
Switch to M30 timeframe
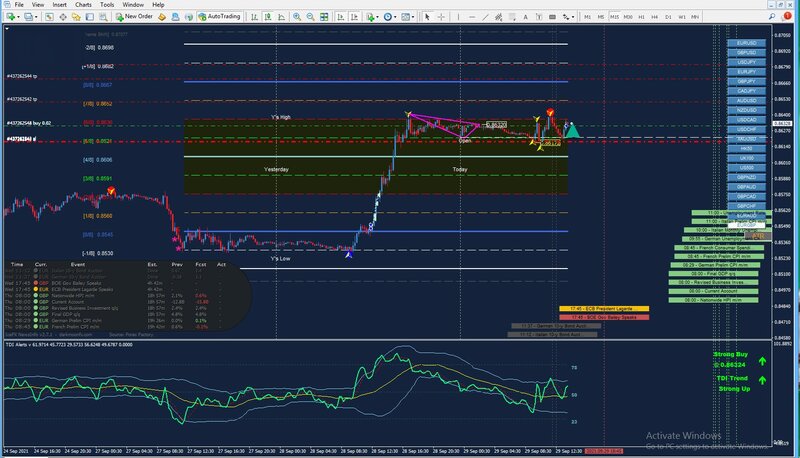pos(628,17)
